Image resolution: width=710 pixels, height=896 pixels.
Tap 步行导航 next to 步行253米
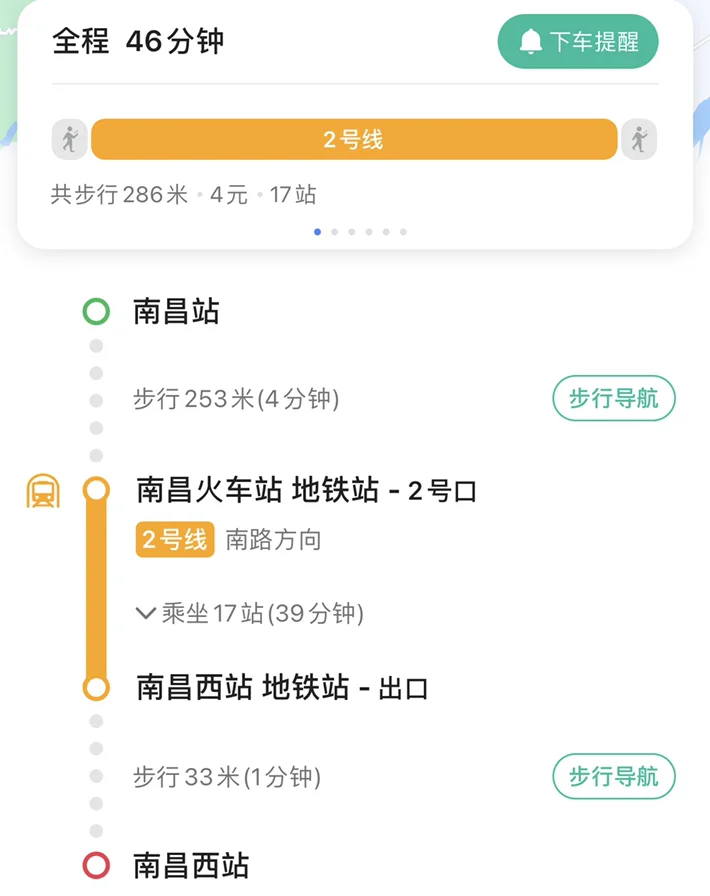pyautogui.click(x=613, y=398)
